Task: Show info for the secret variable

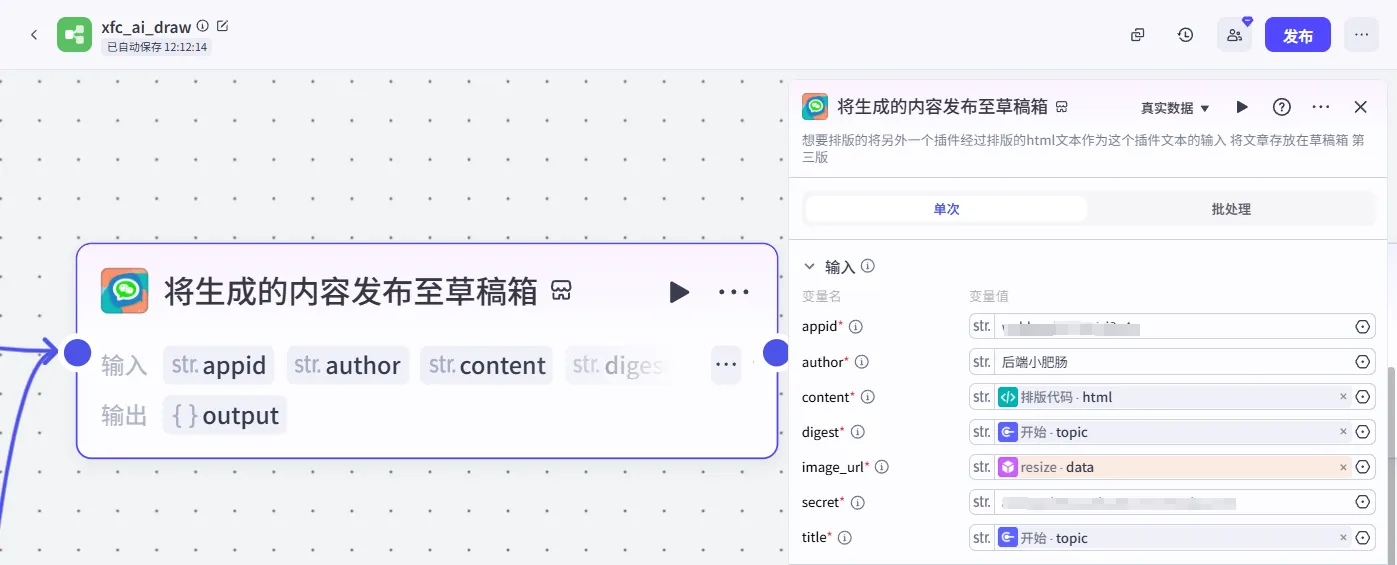Action: tap(857, 502)
